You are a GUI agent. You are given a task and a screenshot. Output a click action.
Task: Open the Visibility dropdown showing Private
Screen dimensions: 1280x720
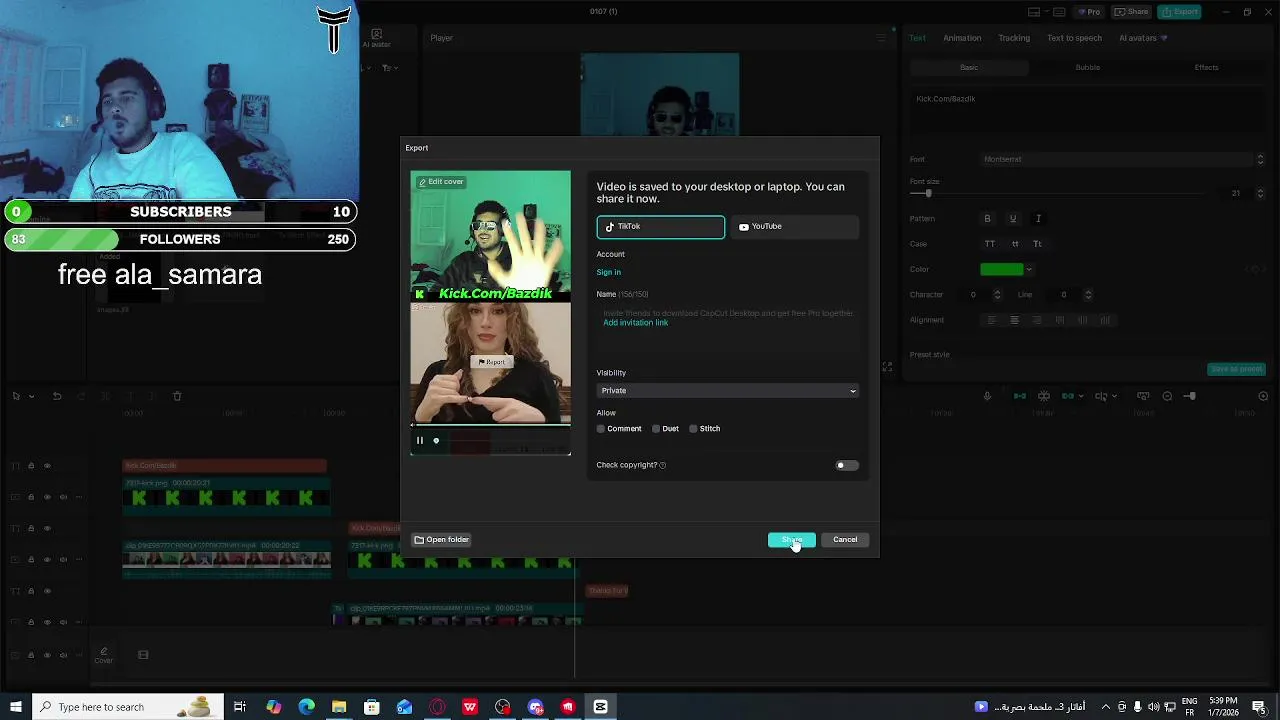click(x=727, y=391)
